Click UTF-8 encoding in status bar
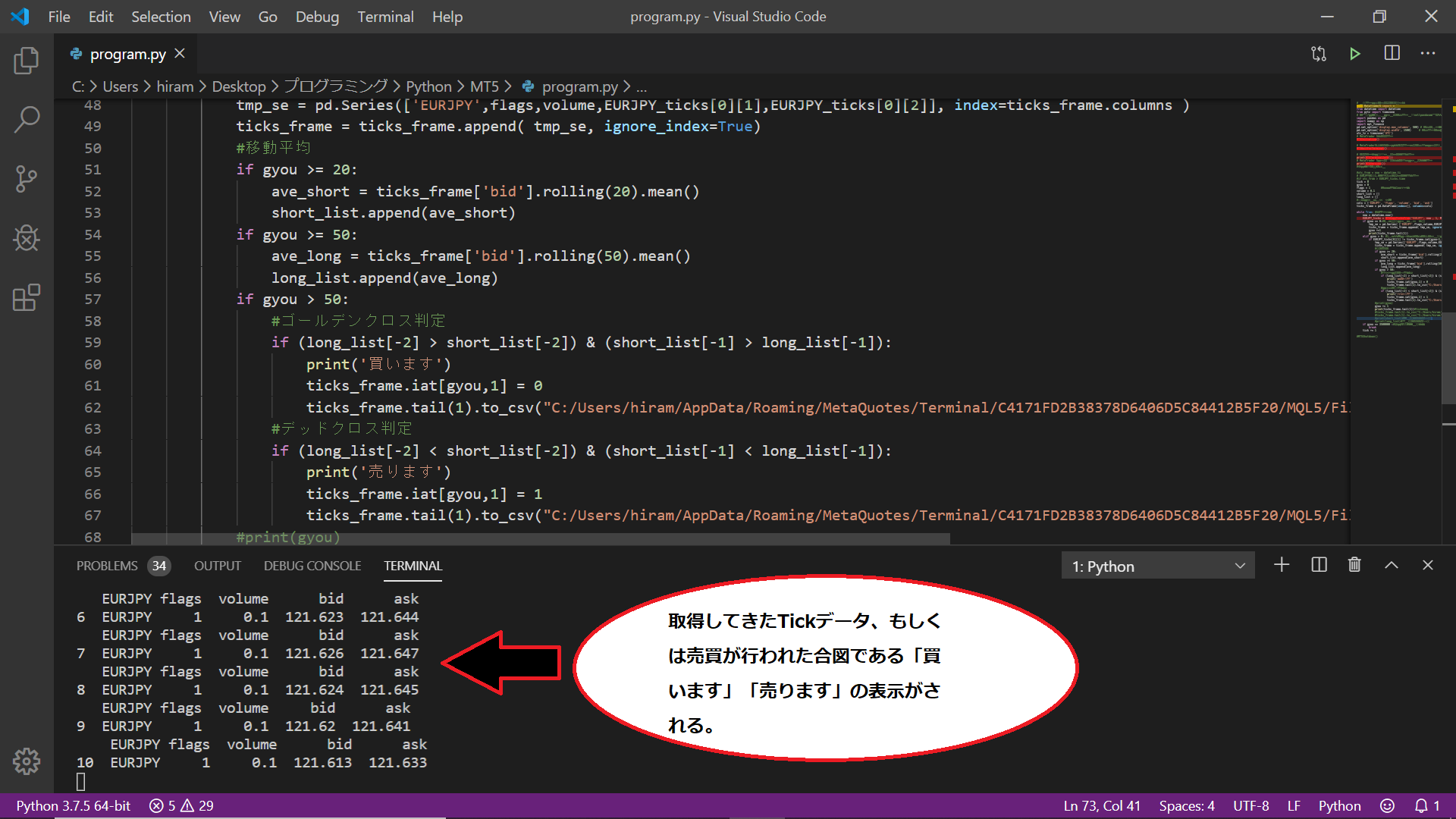Viewport: 1456px width, 819px height. 1250,806
